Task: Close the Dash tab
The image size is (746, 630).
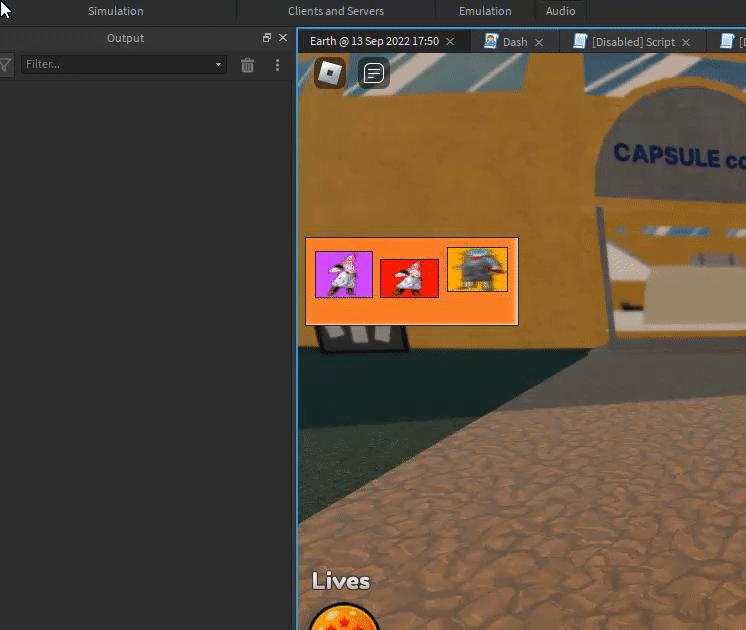Action: [539, 42]
